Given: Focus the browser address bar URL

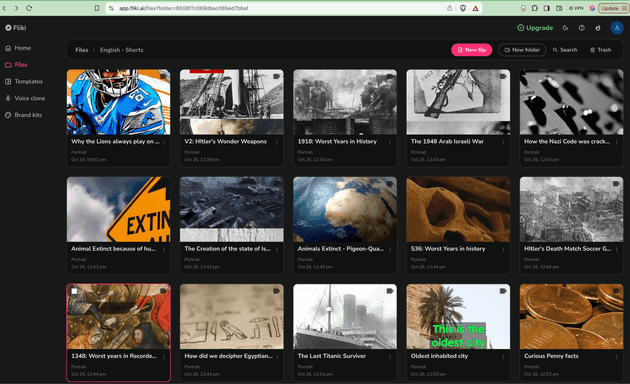Looking at the screenshot, I should click(x=184, y=8).
